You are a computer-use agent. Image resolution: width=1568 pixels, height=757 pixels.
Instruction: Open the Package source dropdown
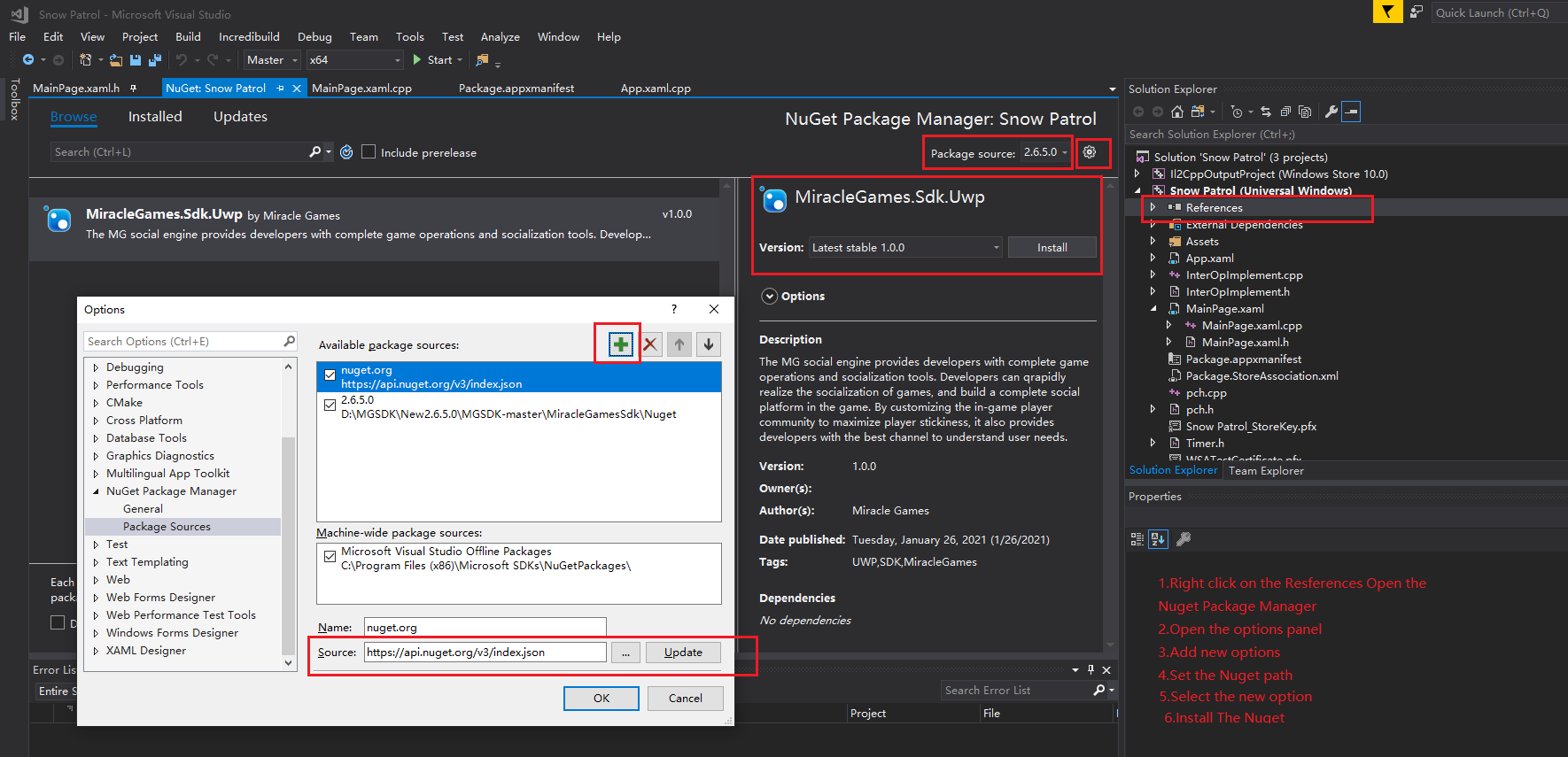pos(1046,152)
